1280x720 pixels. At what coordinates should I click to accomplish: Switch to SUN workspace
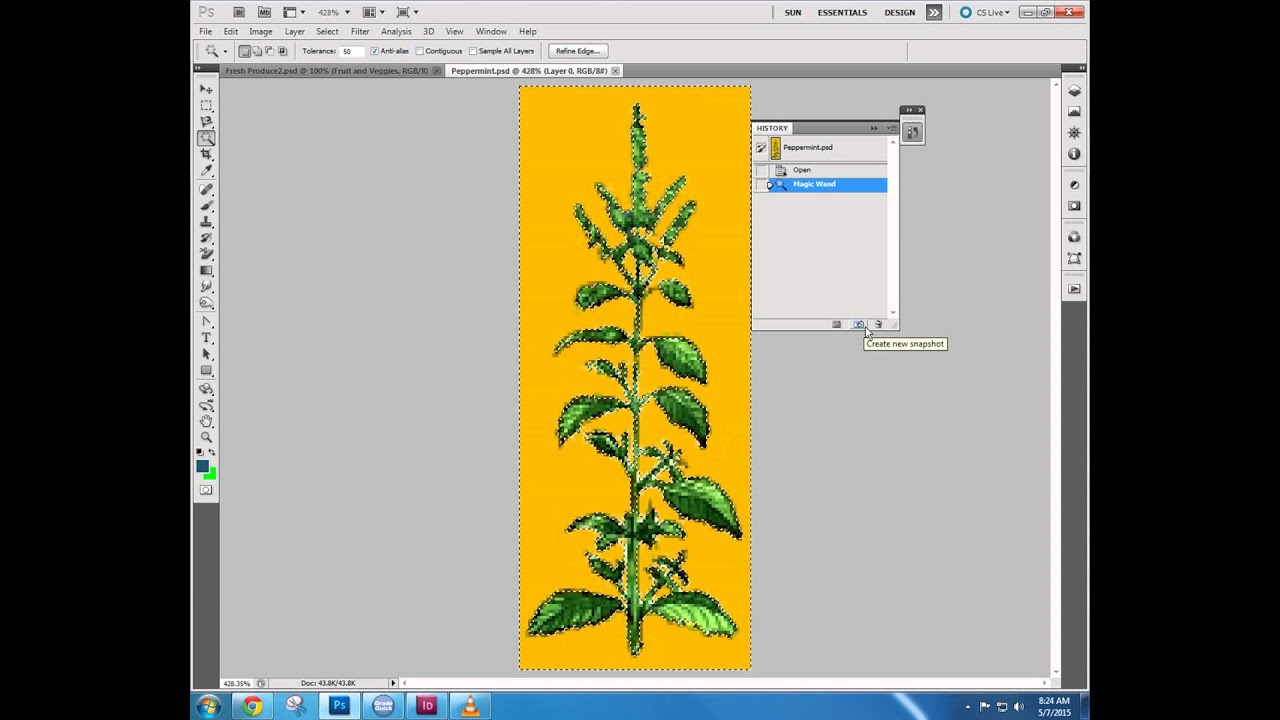[793, 12]
